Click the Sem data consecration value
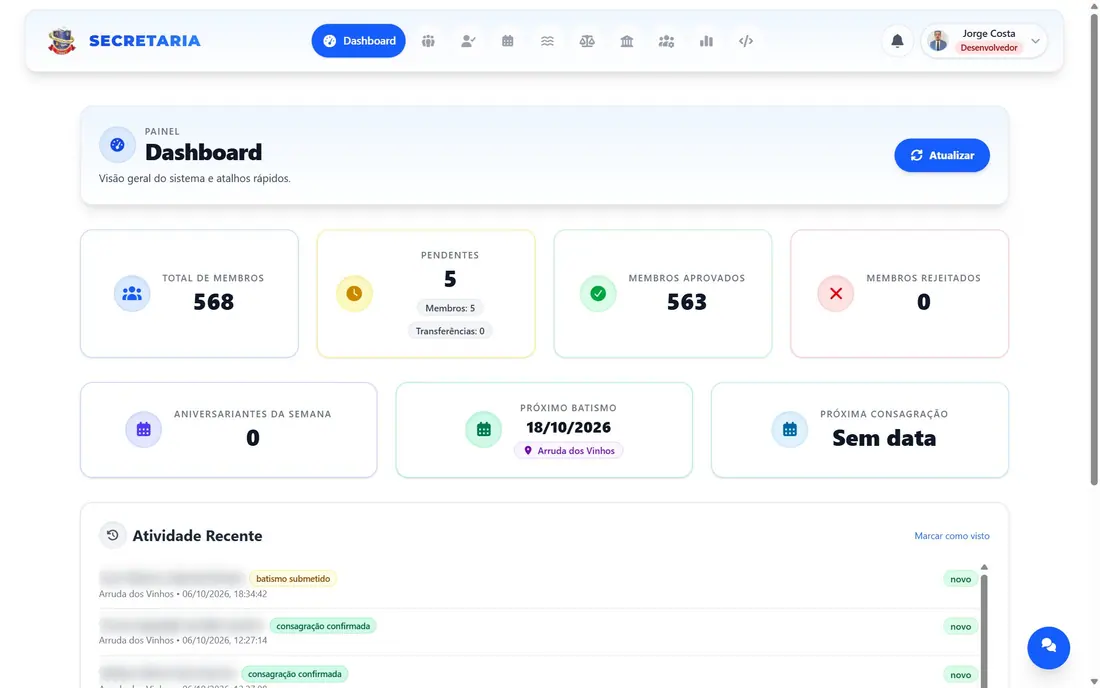1100x688 pixels. 884,438
